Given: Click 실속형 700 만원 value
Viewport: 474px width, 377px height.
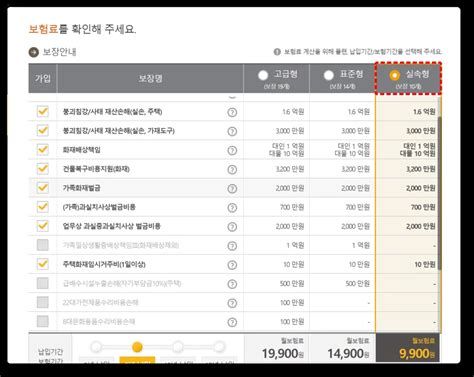Looking at the screenshot, I should tap(423, 207).
